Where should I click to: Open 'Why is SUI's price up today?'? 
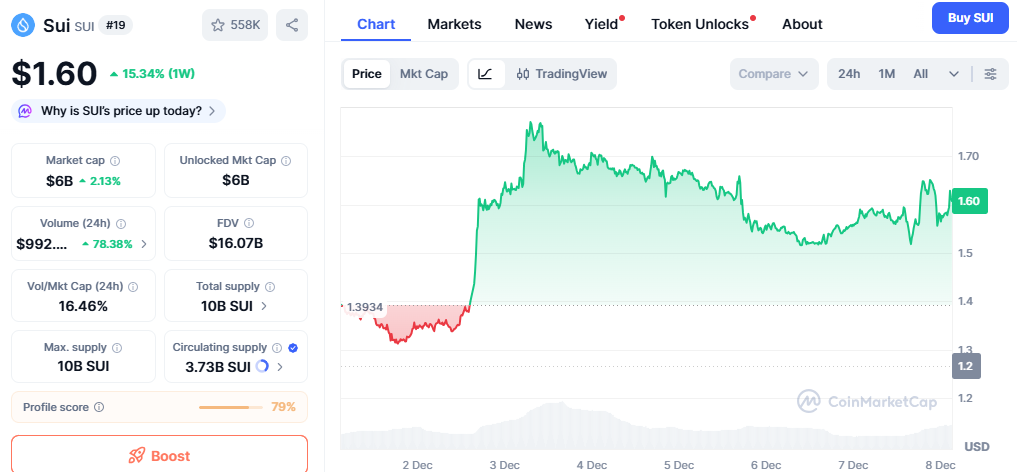[119, 111]
